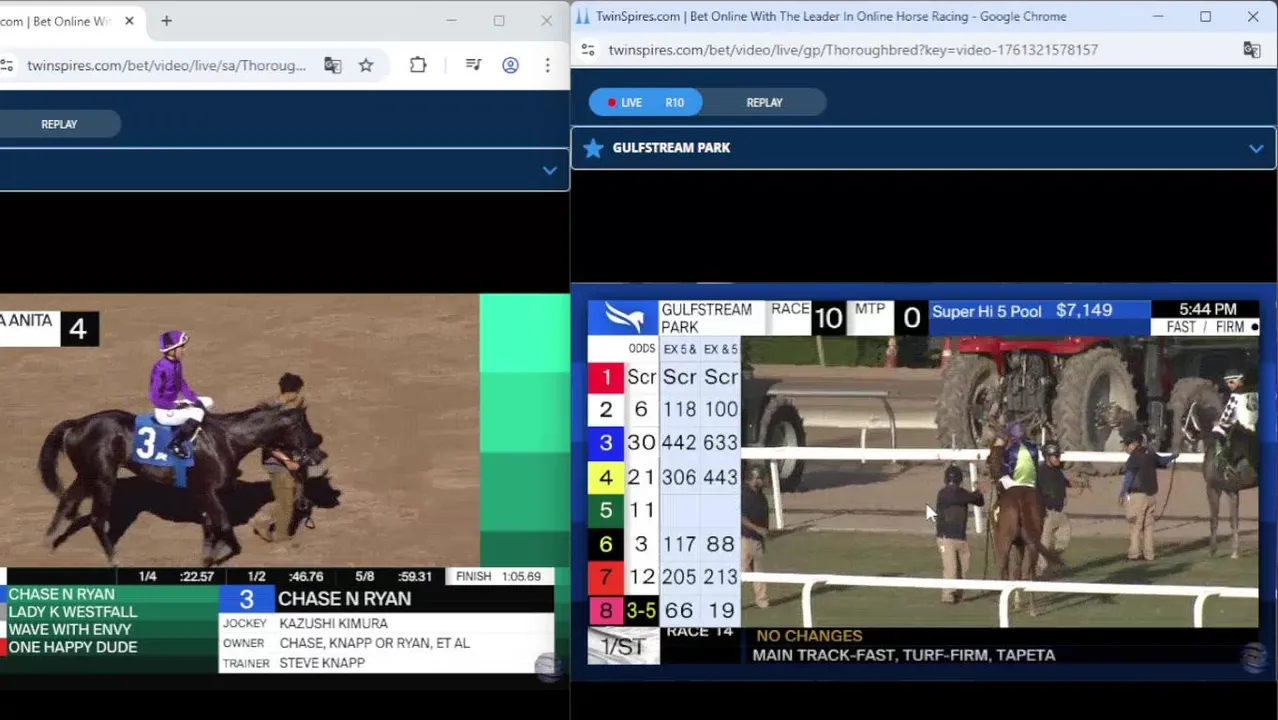The image size is (1278, 720).
Task: Expand the track dropdown chevron in left window
Action: tap(549, 170)
